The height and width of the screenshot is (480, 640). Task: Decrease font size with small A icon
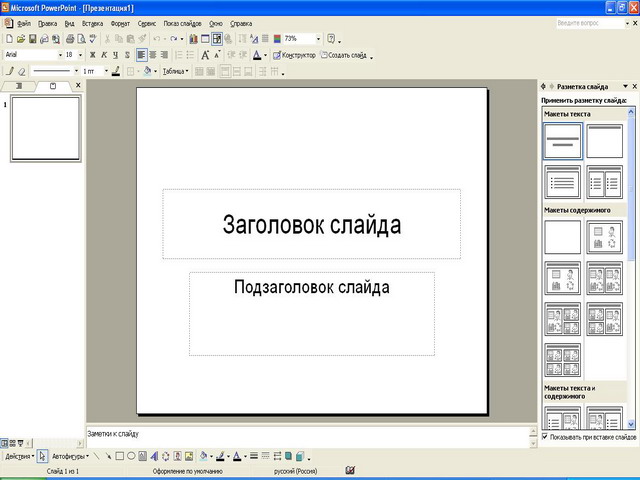[x=217, y=54]
